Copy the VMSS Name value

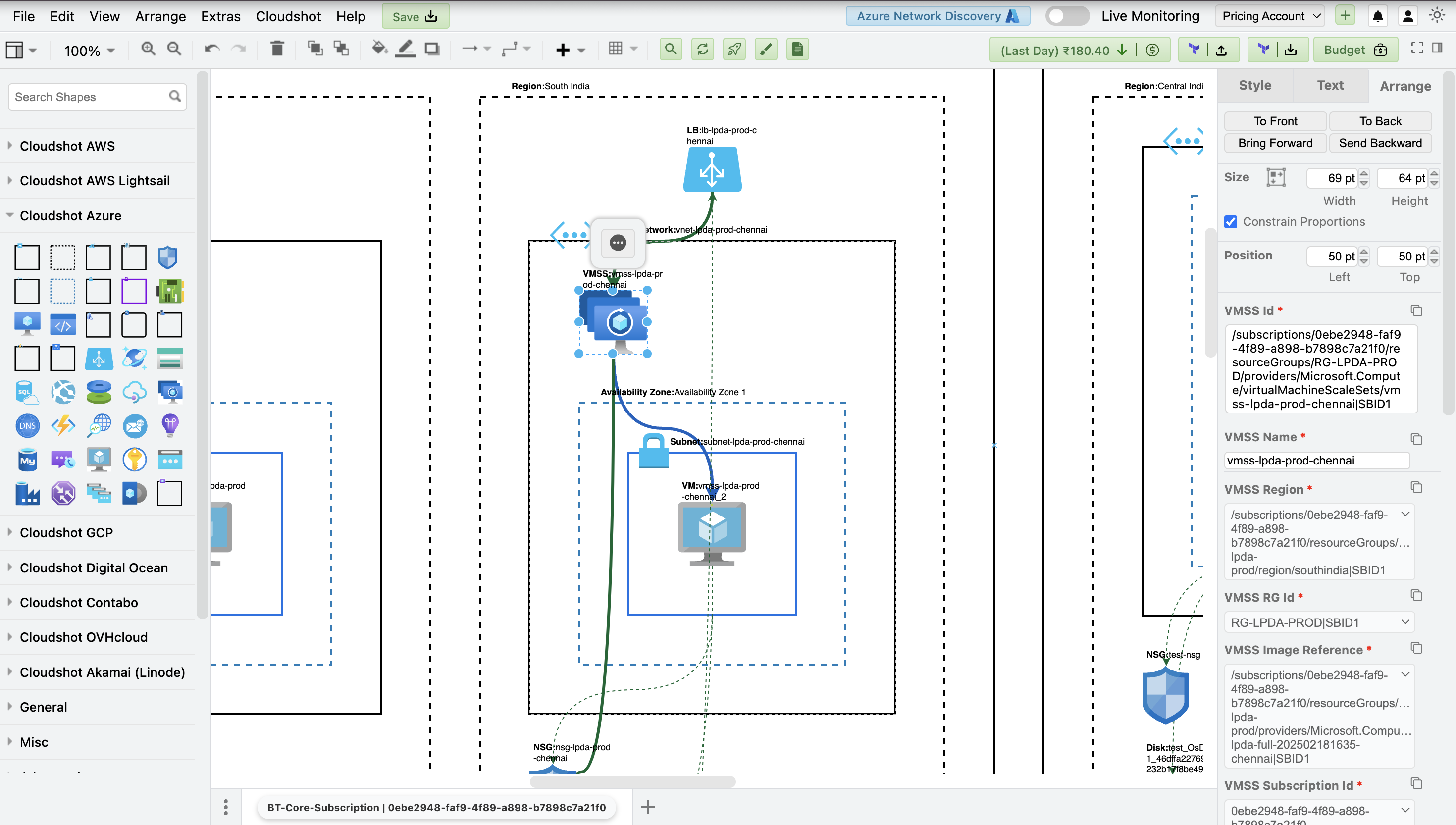point(1416,439)
